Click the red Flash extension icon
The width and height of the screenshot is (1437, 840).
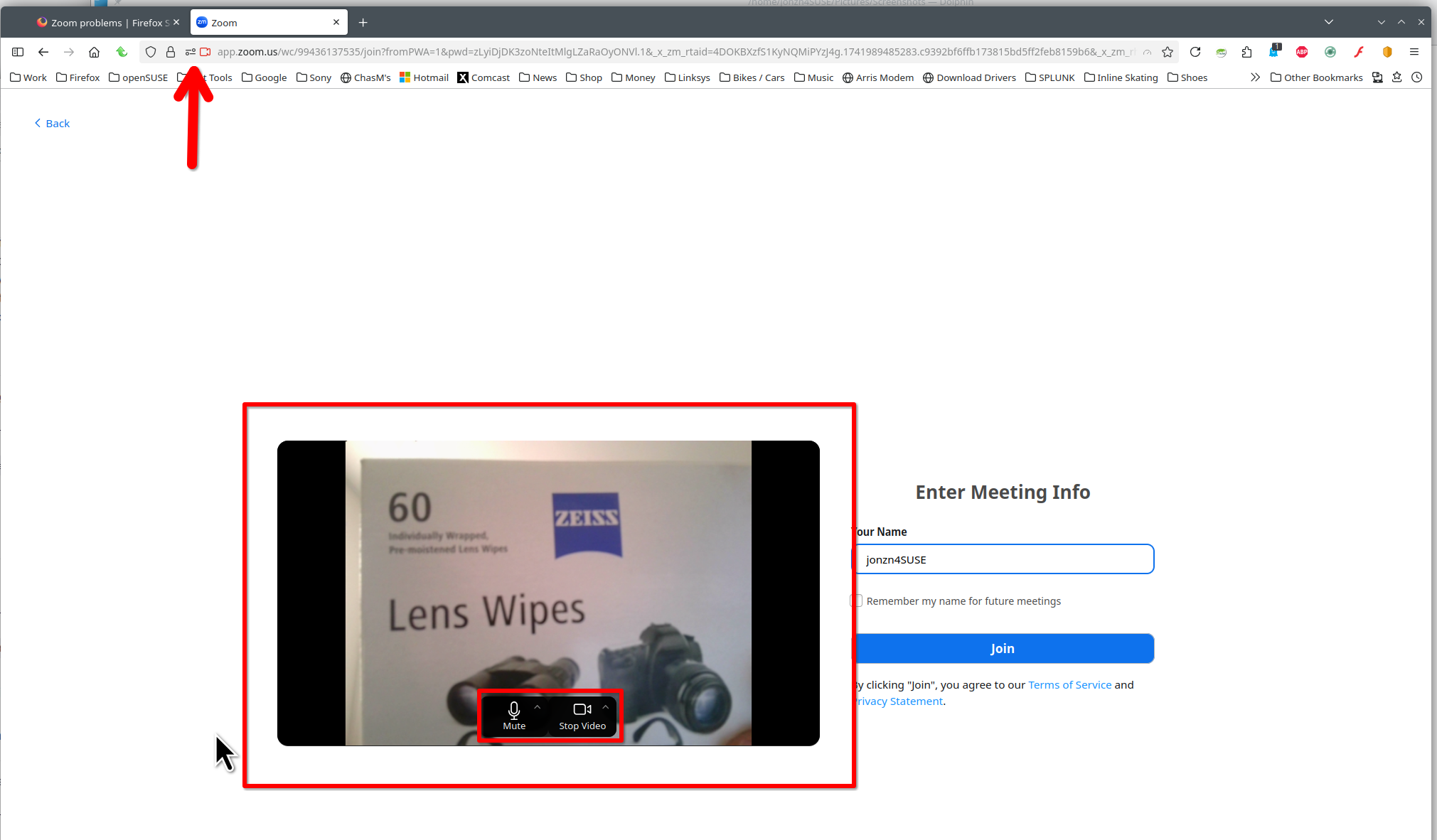(1359, 52)
